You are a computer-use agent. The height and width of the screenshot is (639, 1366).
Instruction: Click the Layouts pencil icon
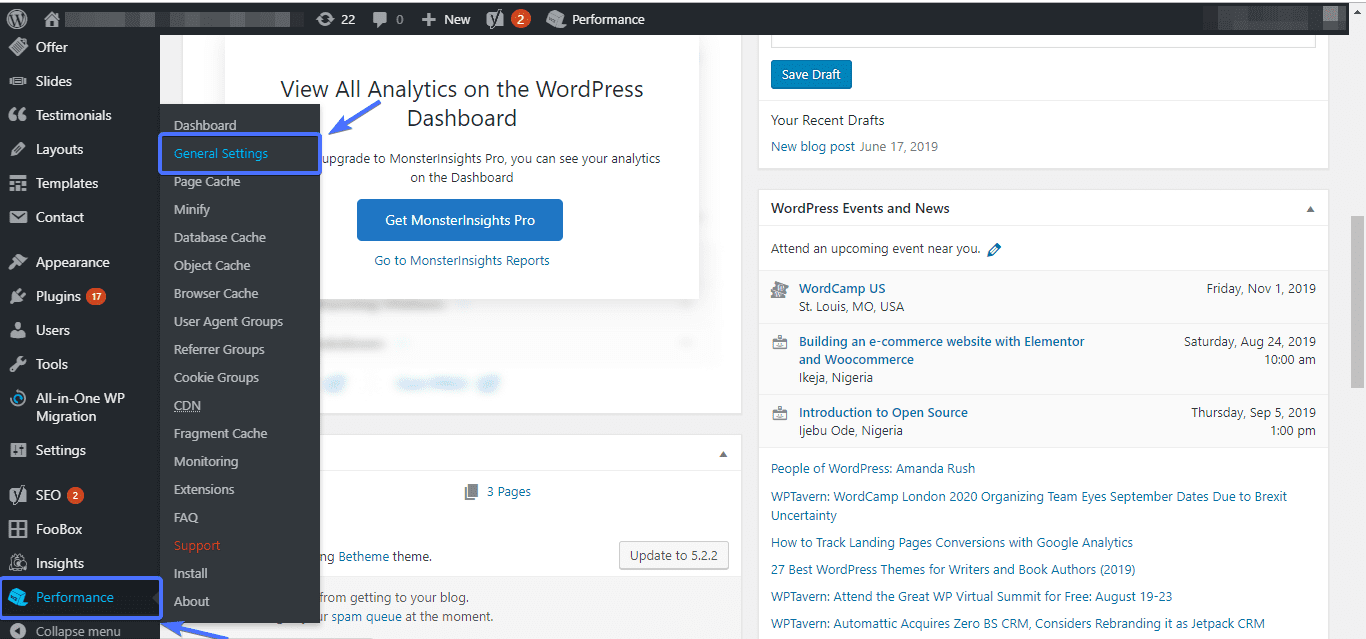pos(17,149)
